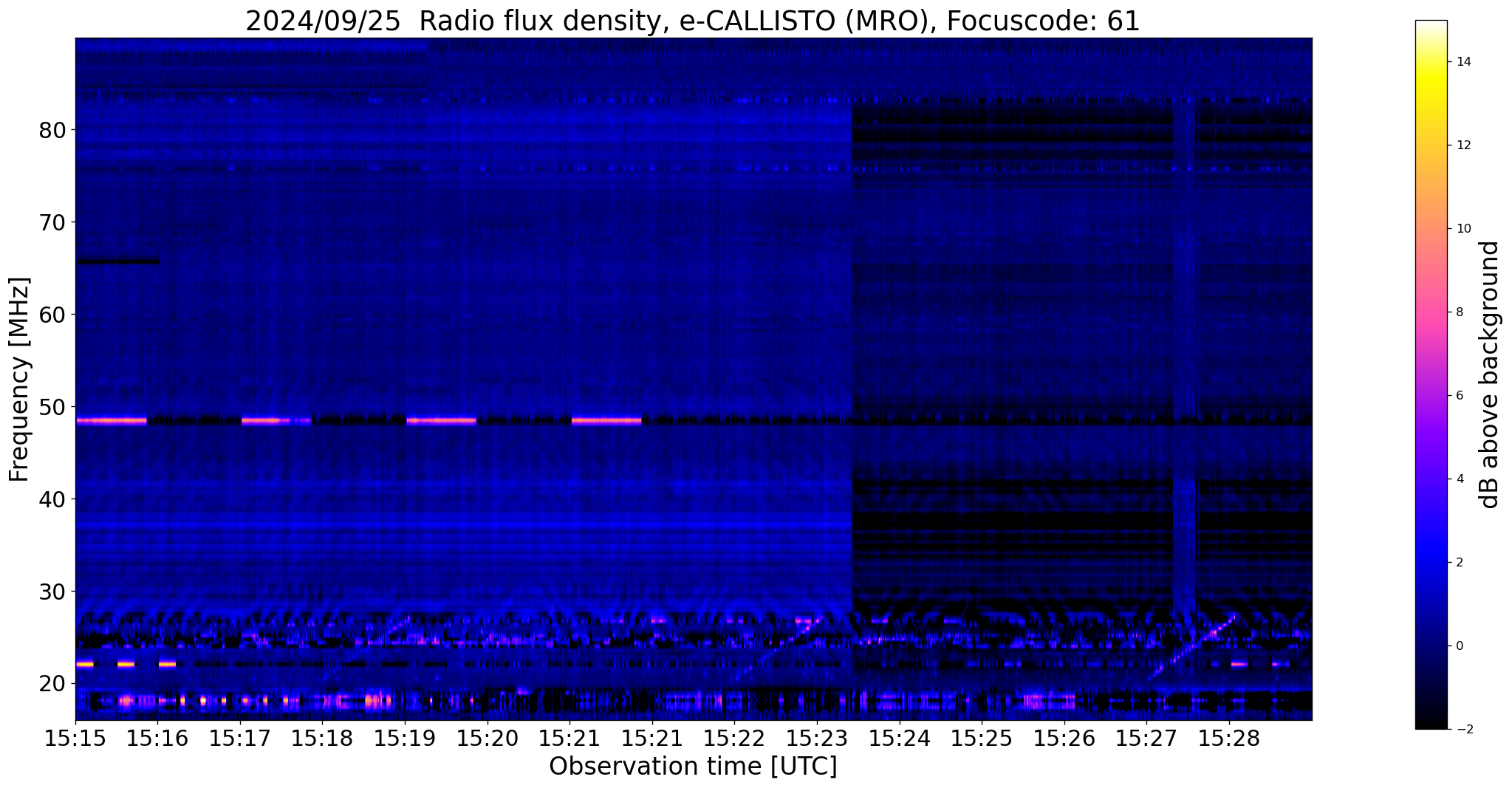Click the 50 MHz frequency tick label

pyautogui.click(x=52, y=407)
